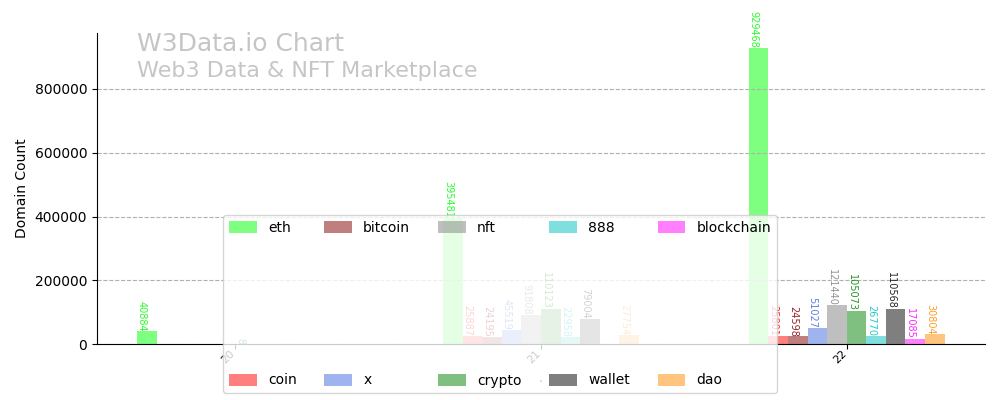Click the crypto legend color swatch
1000x400 pixels.
452,380
